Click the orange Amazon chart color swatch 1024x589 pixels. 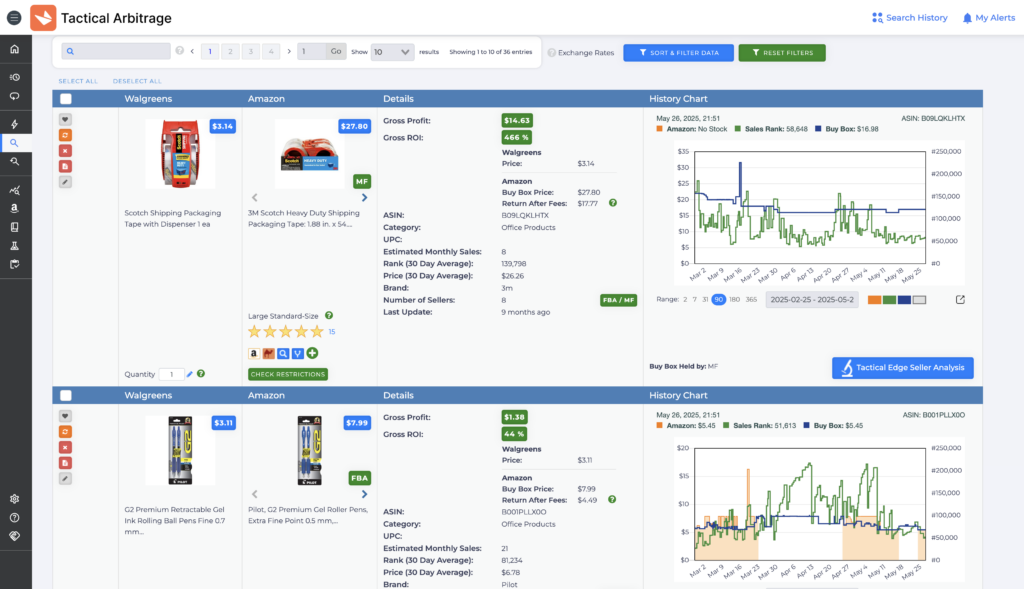tap(875, 299)
